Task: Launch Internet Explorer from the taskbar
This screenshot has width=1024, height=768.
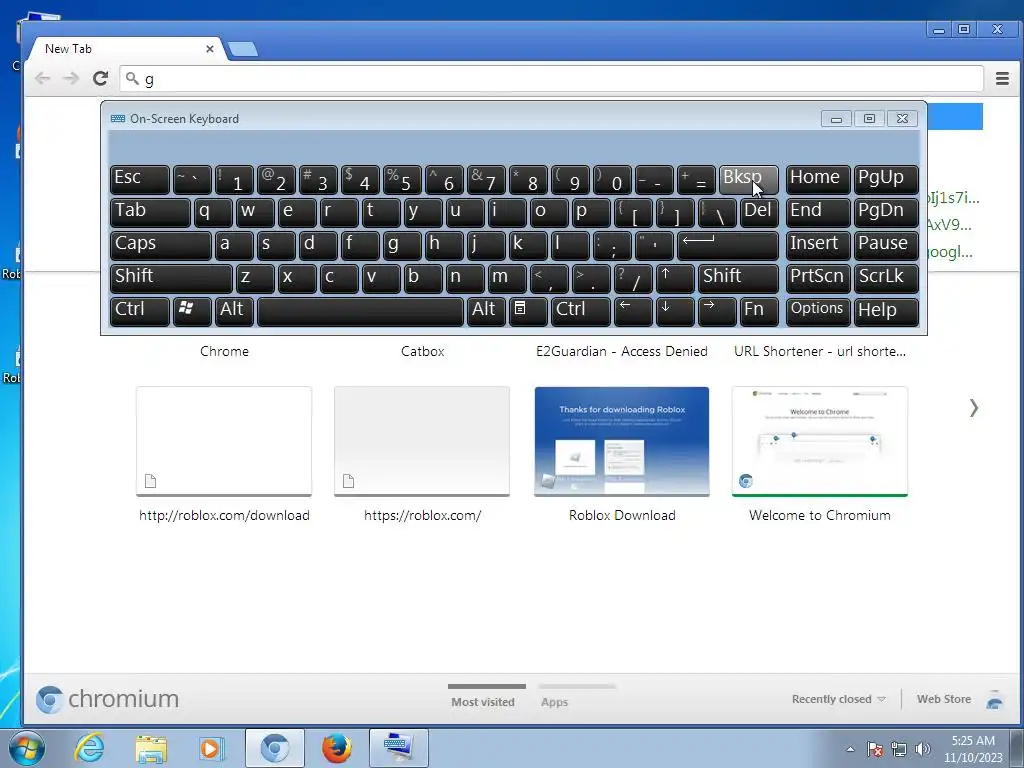Action: click(89, 748)
